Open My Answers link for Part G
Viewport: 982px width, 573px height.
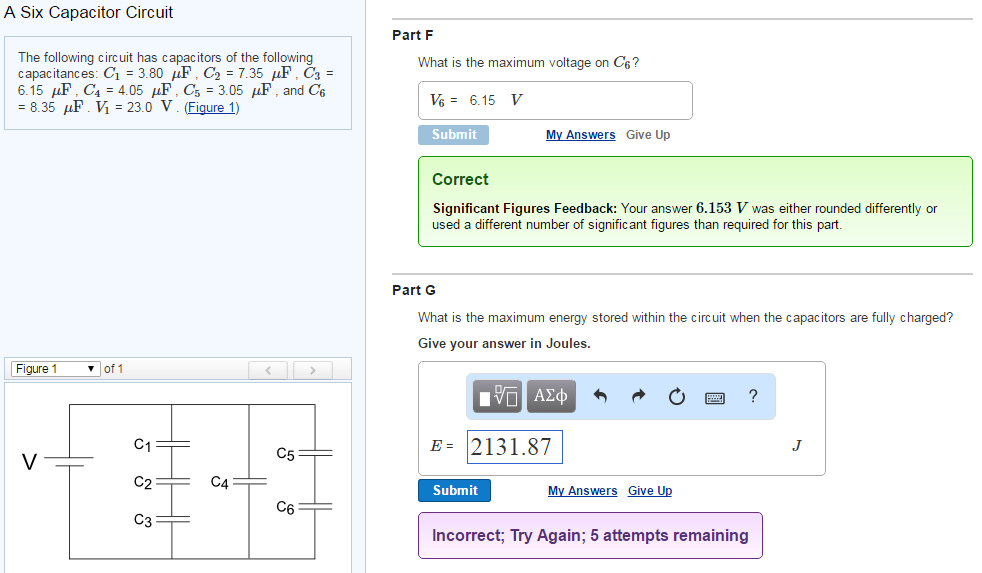pyautogui.click(x=582, y=491)
